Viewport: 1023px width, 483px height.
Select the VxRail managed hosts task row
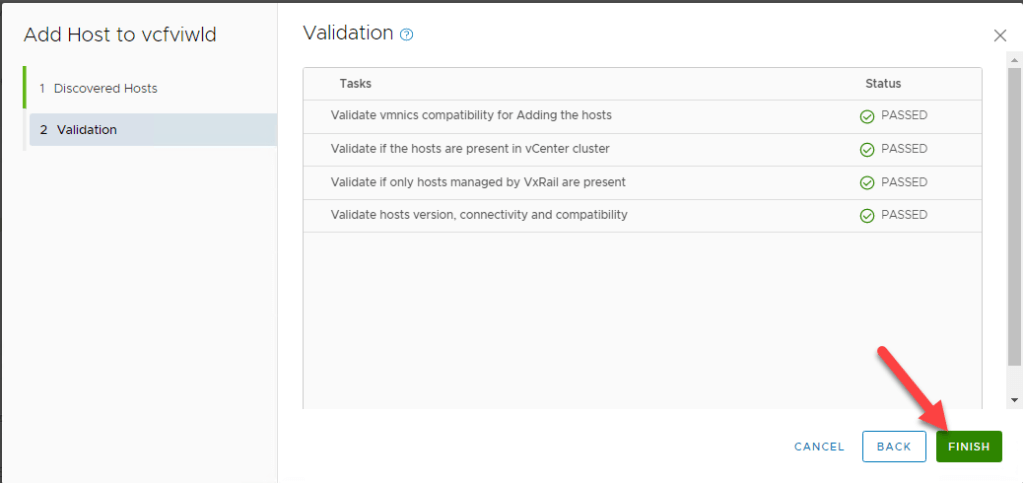pyautogui.click(x=478, y=182)
